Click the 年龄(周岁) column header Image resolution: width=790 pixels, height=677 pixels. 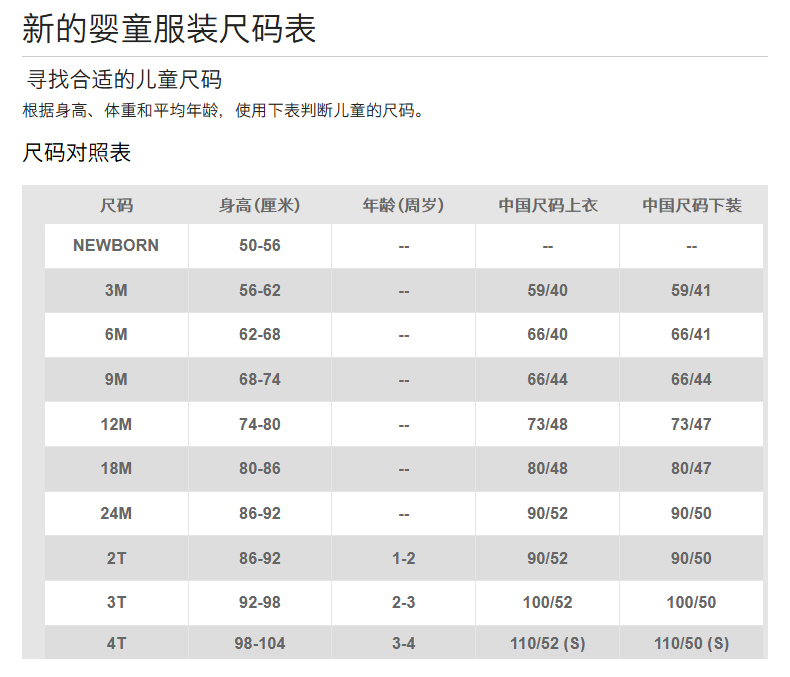(404, 206)
